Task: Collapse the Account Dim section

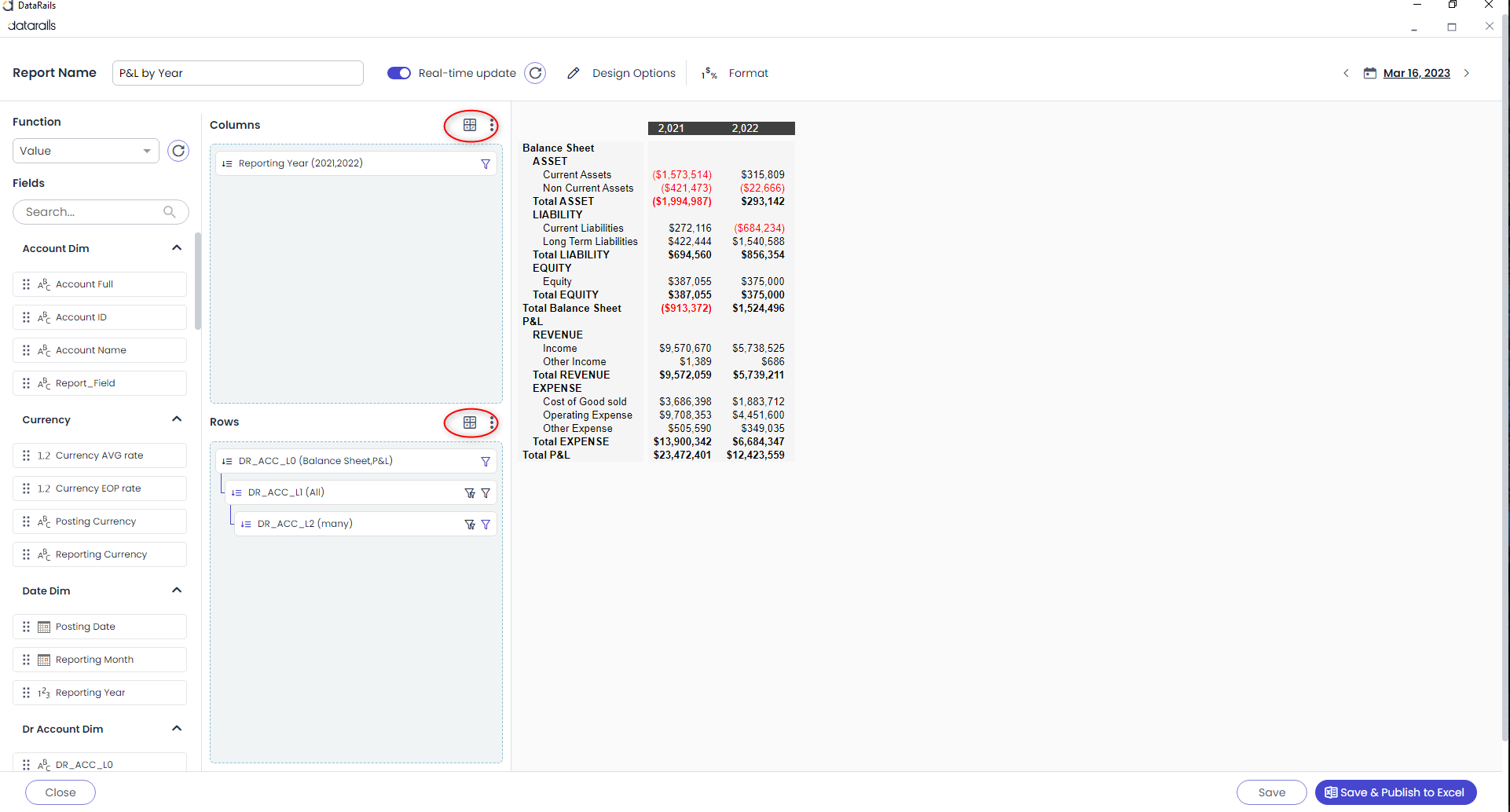Action: tap(177, 248)
